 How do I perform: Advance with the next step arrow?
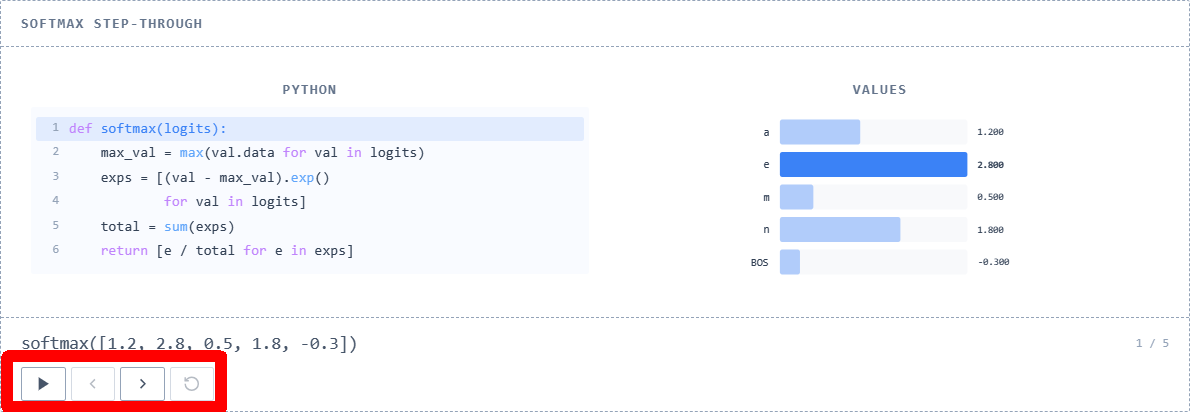point(143,383)
